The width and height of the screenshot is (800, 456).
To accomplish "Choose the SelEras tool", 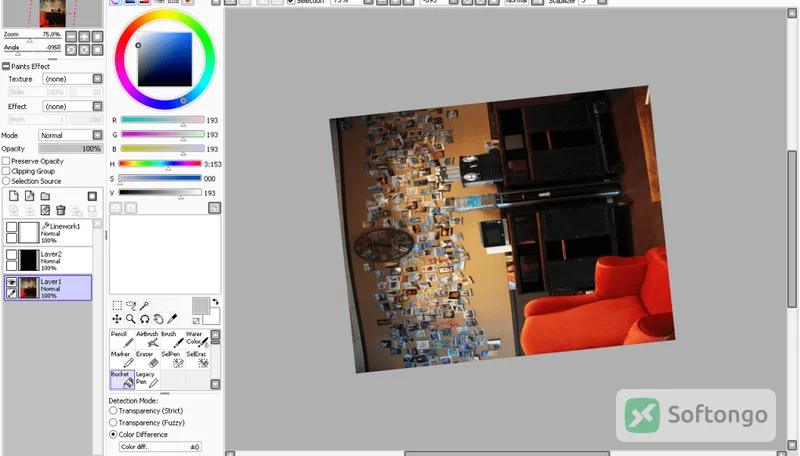I will [x=197, y=360].
